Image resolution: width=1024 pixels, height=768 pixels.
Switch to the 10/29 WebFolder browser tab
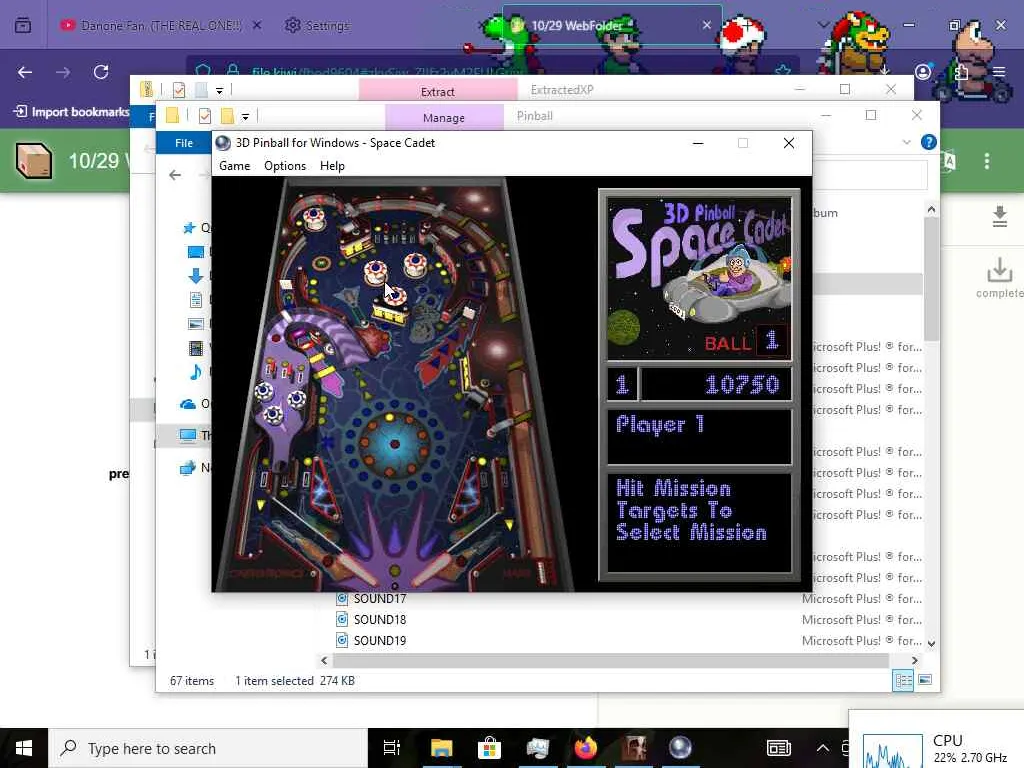tap(577, 25)
